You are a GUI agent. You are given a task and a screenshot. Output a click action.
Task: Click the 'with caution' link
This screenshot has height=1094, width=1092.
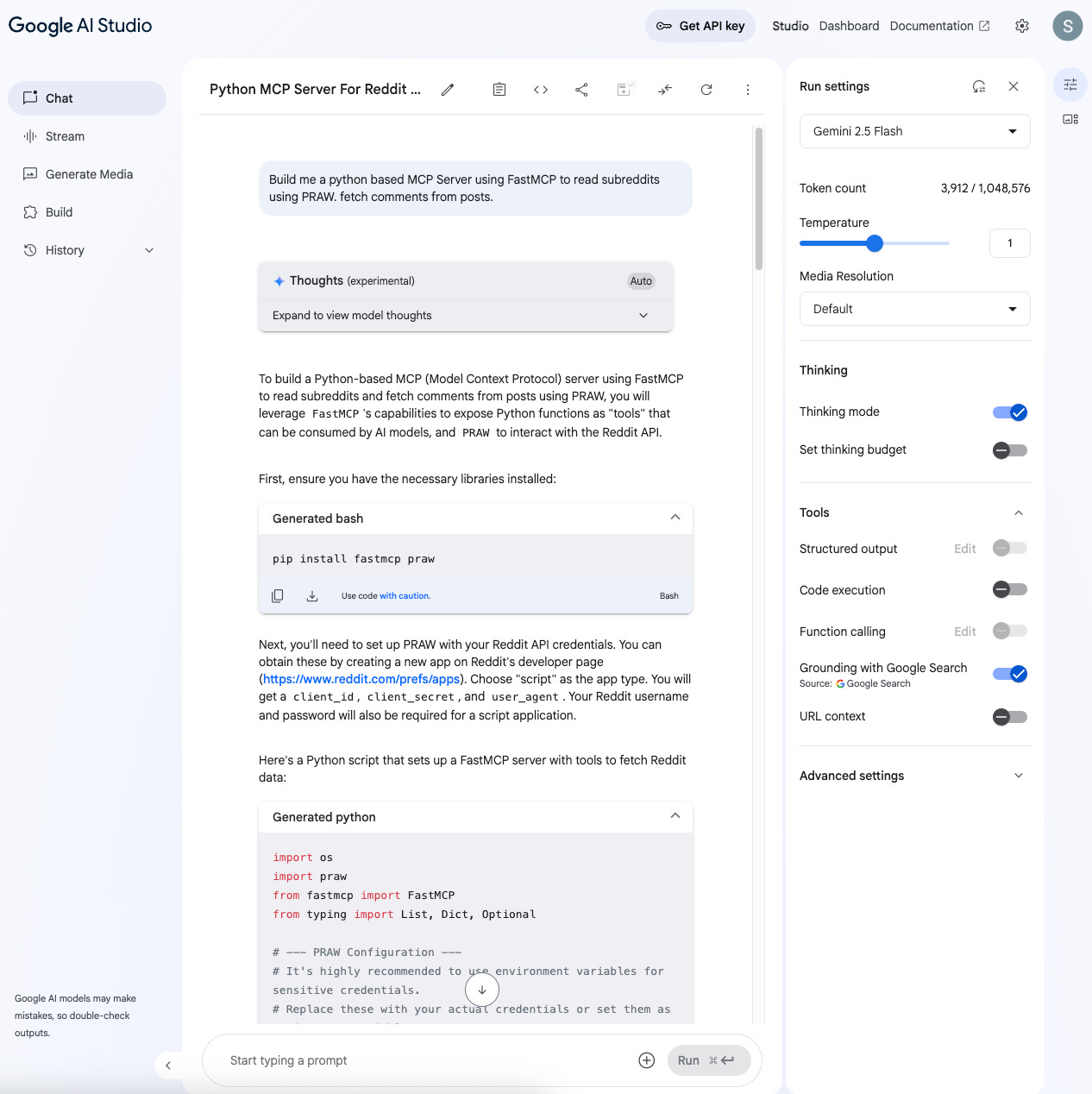pos(405,596)
